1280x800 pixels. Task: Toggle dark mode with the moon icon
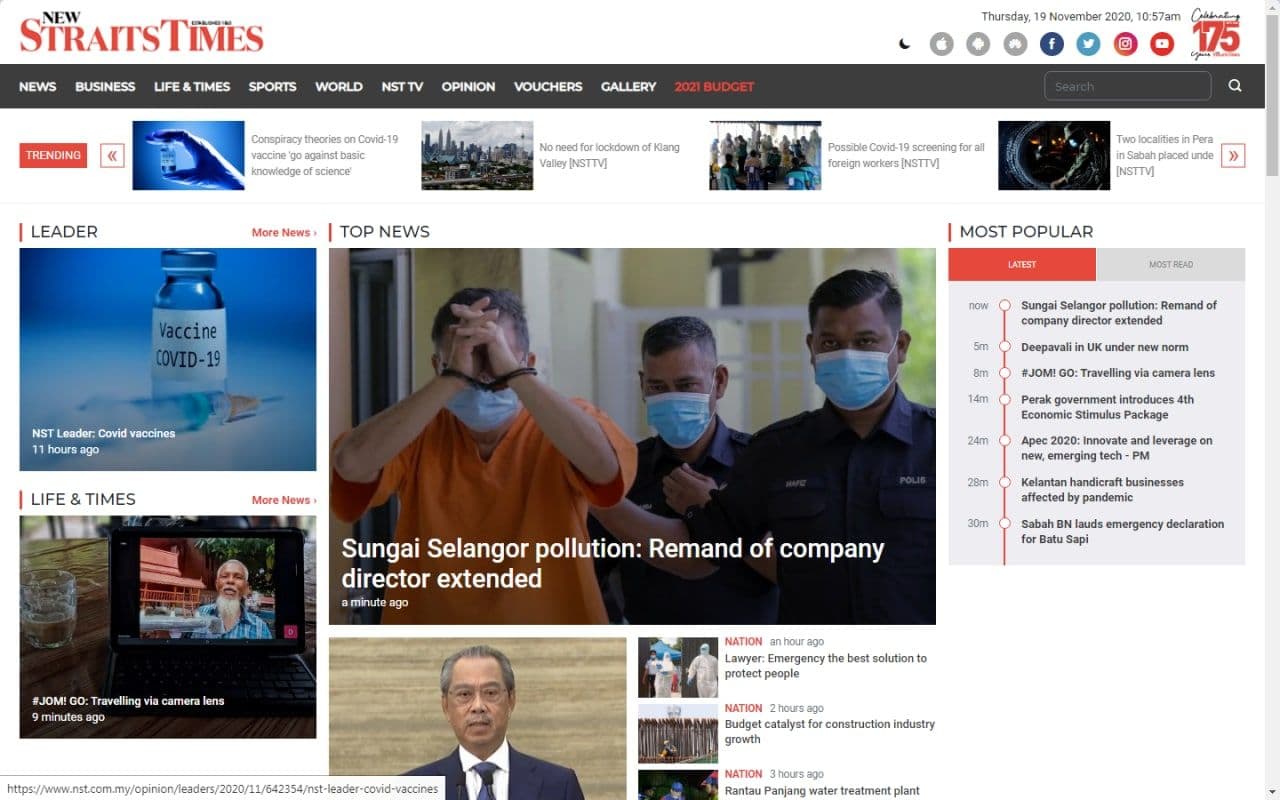(905, 44)
